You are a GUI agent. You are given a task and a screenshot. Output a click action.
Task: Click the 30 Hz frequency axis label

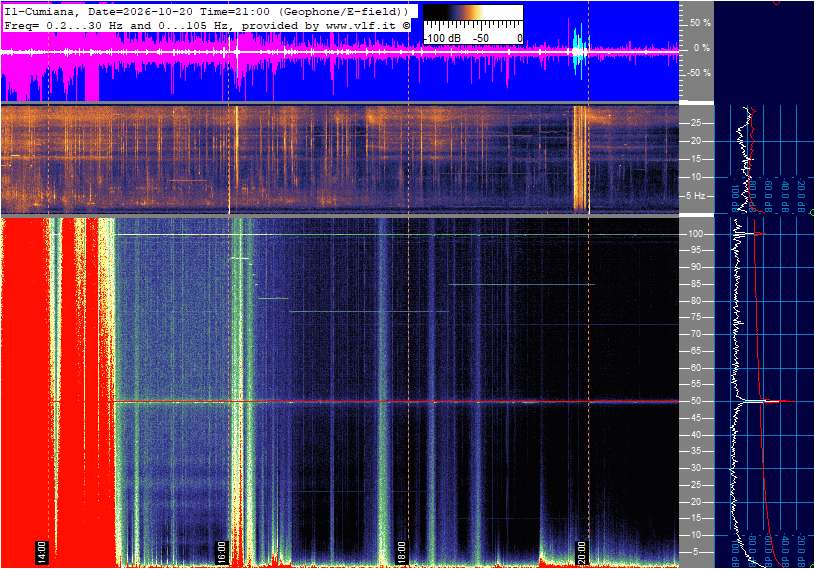(x=695, y=468)
